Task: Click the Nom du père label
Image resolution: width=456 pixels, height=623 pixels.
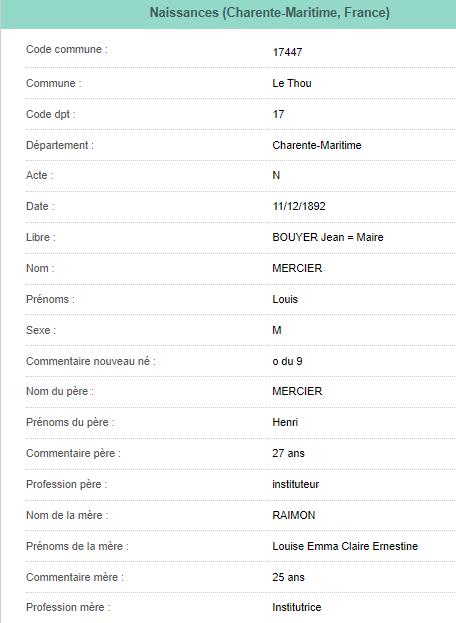Action: 60,391
